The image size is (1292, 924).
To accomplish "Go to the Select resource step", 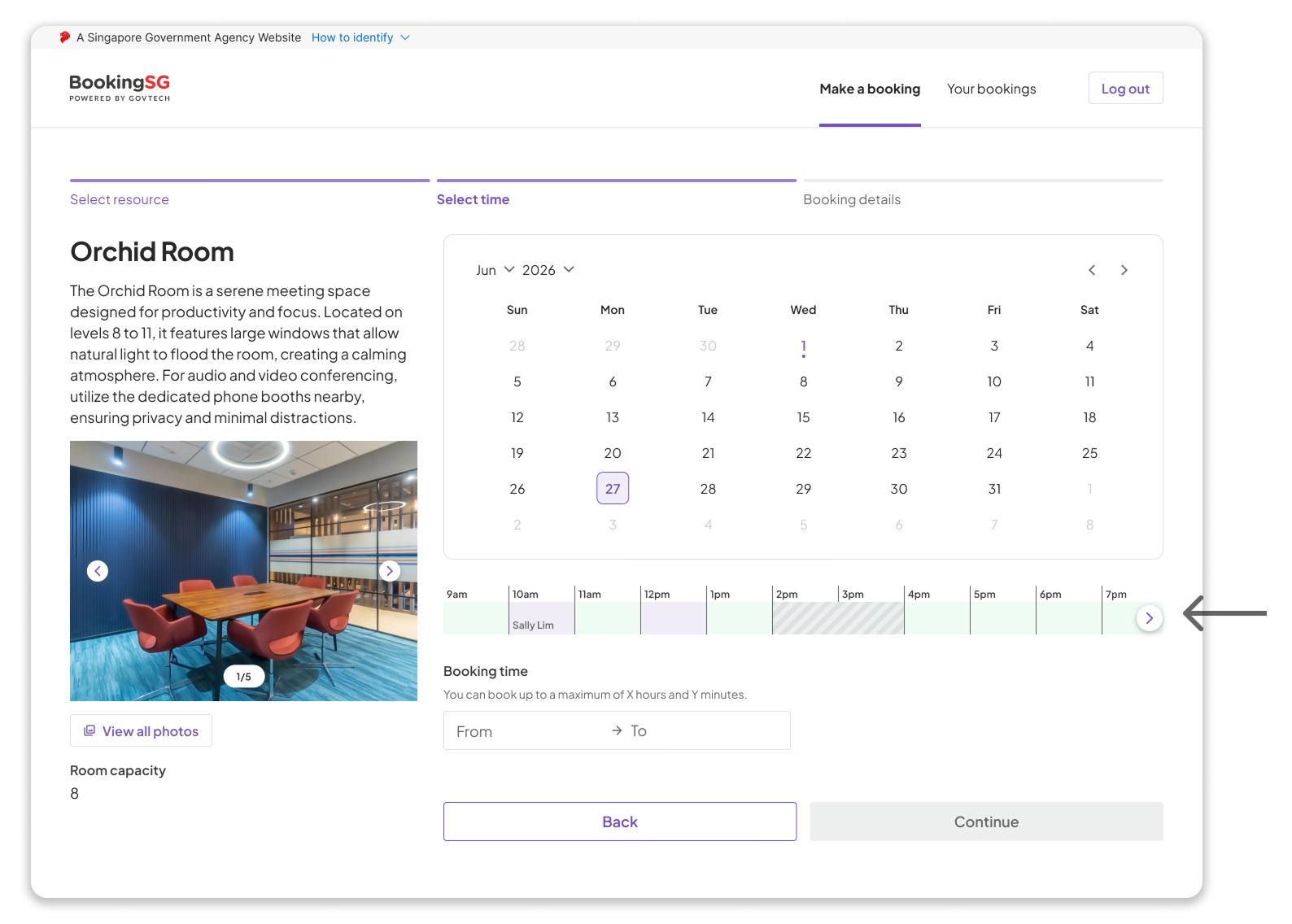I will [x=120, y=199].
